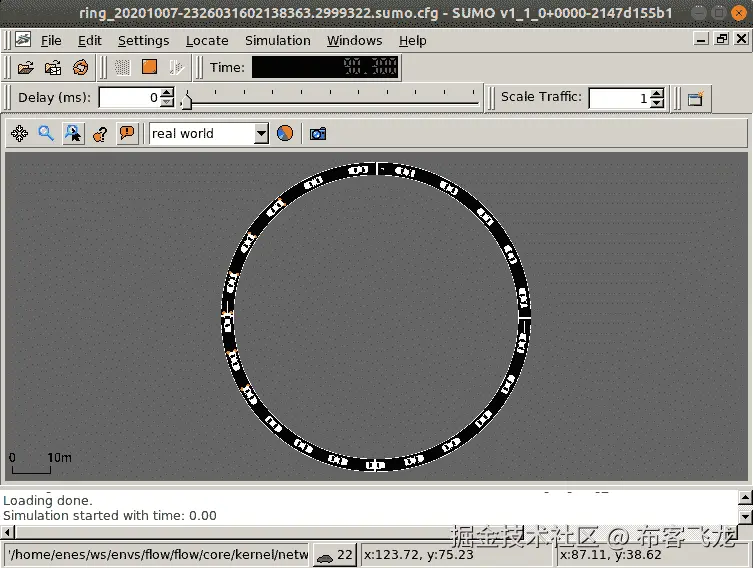Open the Help menu

(x=413, y=41)
